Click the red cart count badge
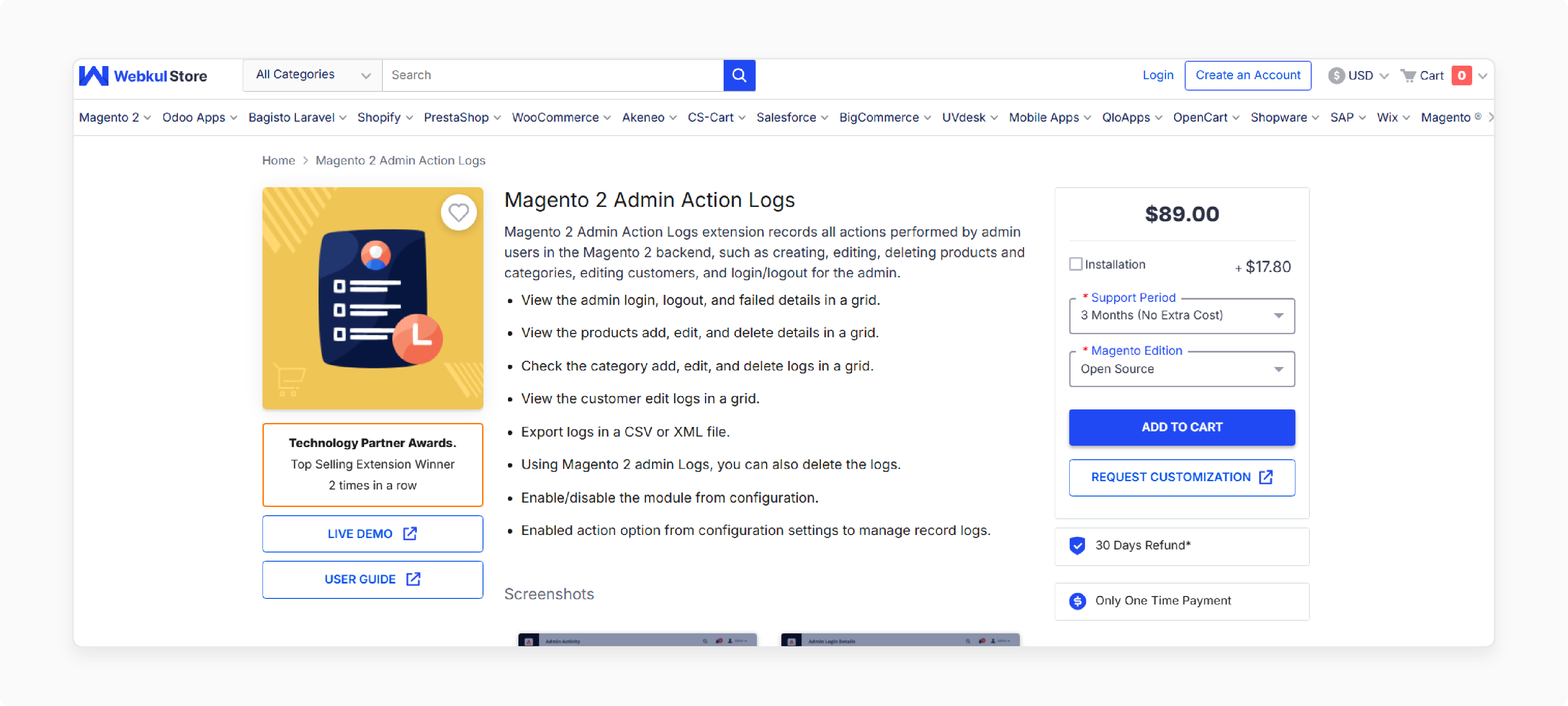Image resolution: width=1568 pixels, height=706 pixels. tap(1462, 76)
